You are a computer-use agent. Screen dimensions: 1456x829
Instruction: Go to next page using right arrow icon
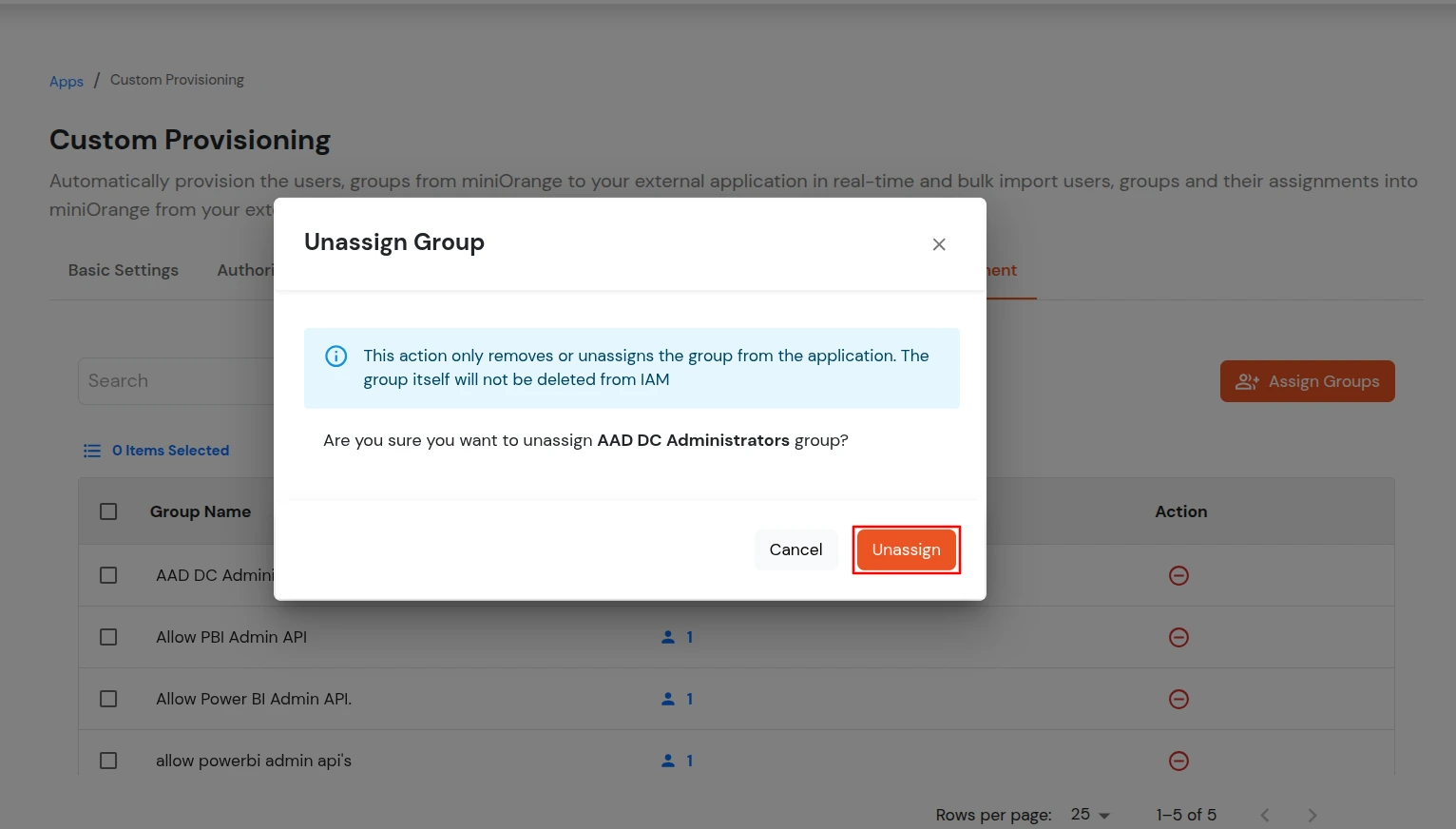coord(1312,815)
